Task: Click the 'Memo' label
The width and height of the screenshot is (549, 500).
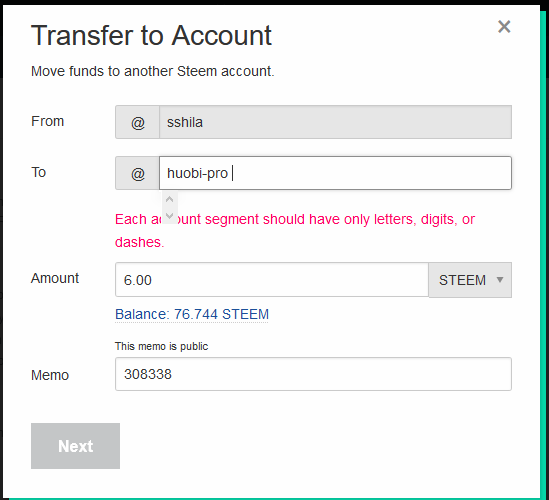Action: 50,375
